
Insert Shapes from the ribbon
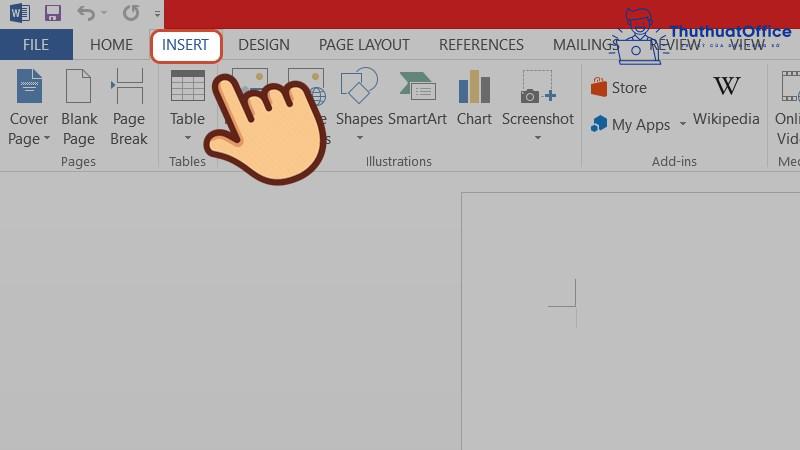[359, 105]
